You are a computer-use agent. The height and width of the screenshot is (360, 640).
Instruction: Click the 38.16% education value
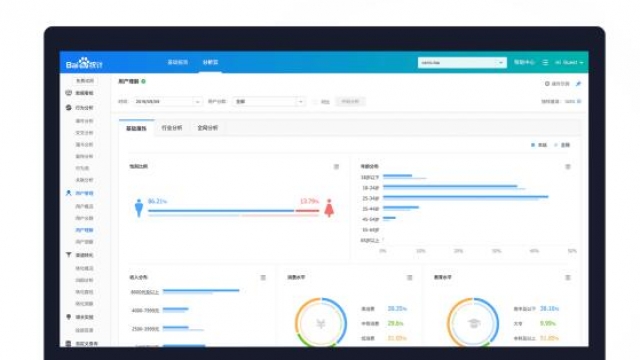tap(549, 309)
